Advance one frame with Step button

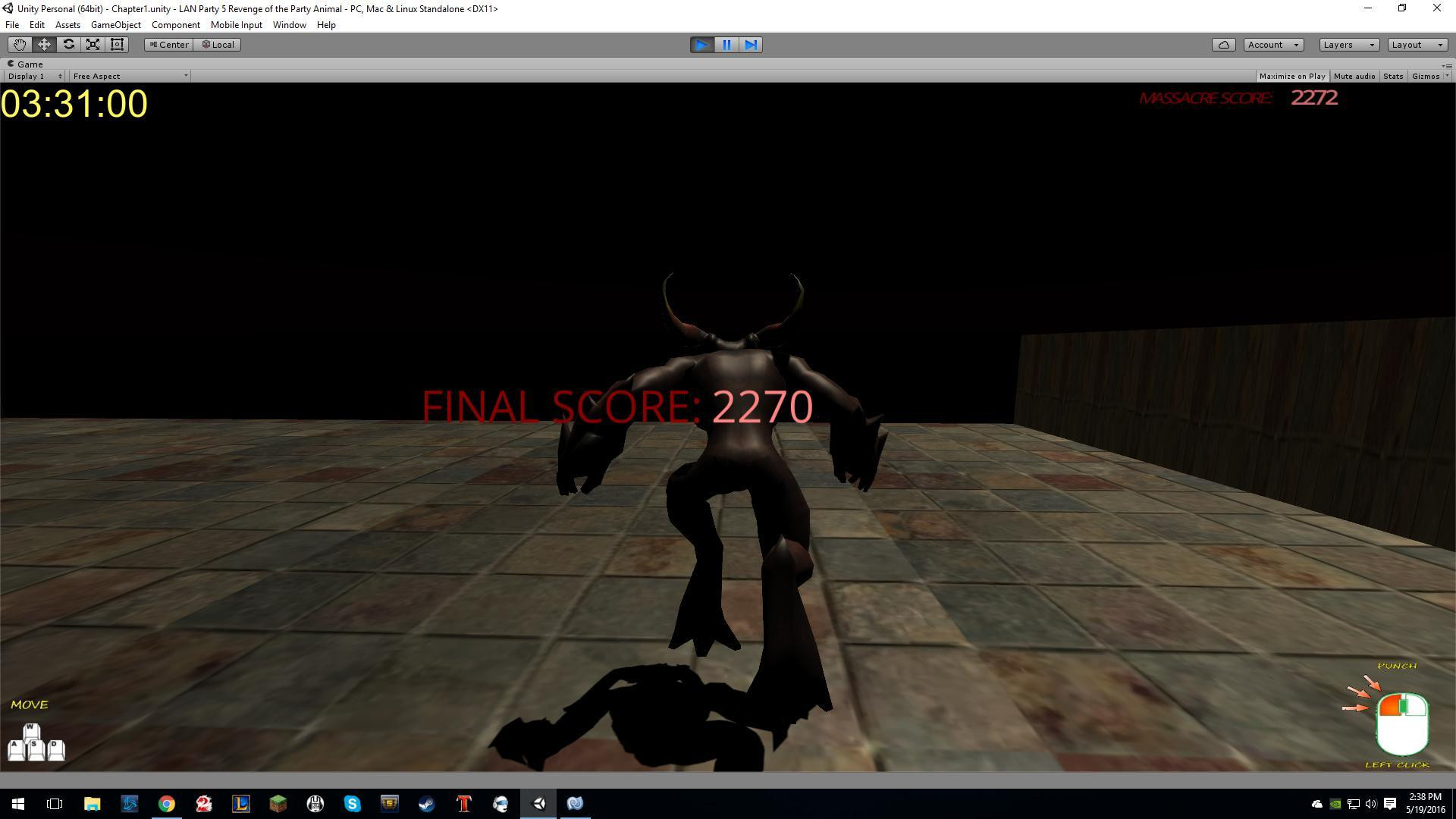coord(751,45)
